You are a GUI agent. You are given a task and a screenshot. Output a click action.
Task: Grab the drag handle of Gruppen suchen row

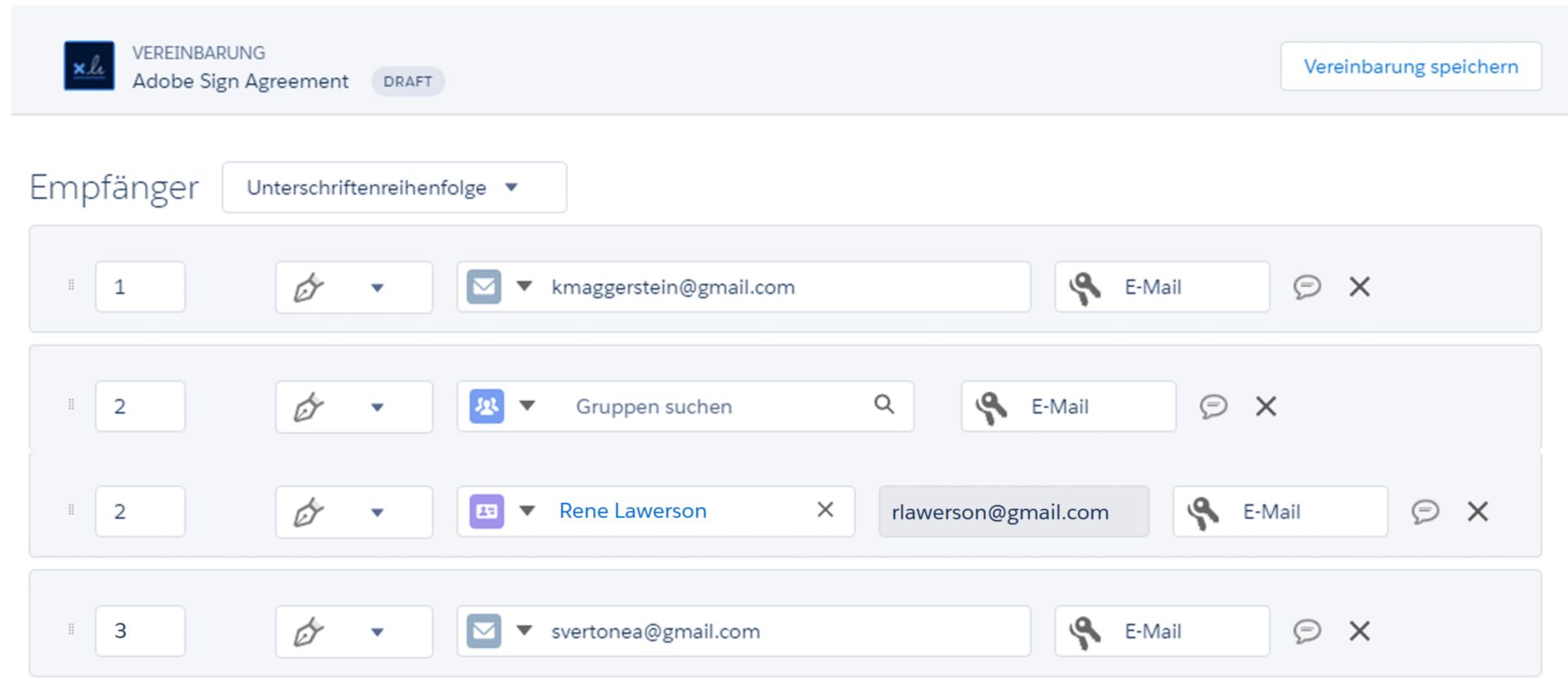click(71, 404)
